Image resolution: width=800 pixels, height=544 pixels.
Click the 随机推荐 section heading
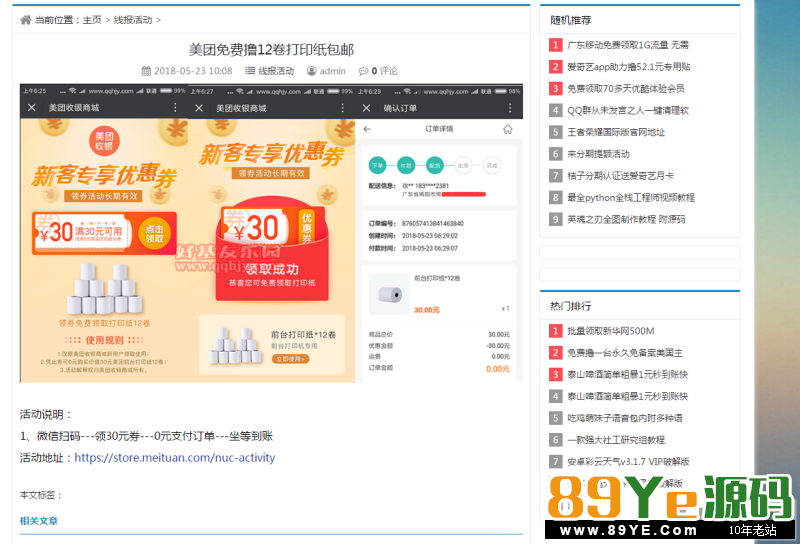pos(570,20)
